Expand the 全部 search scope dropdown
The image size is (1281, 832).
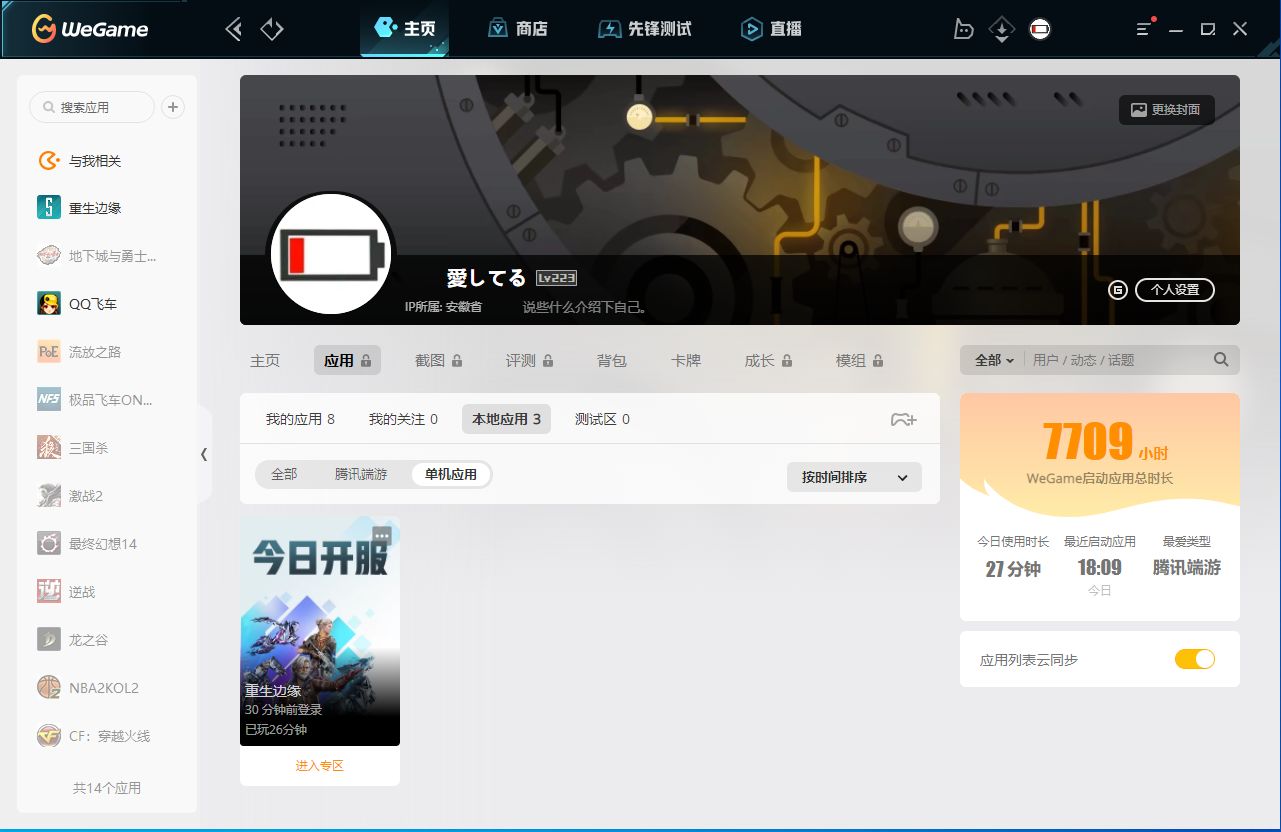pos(994,360)
